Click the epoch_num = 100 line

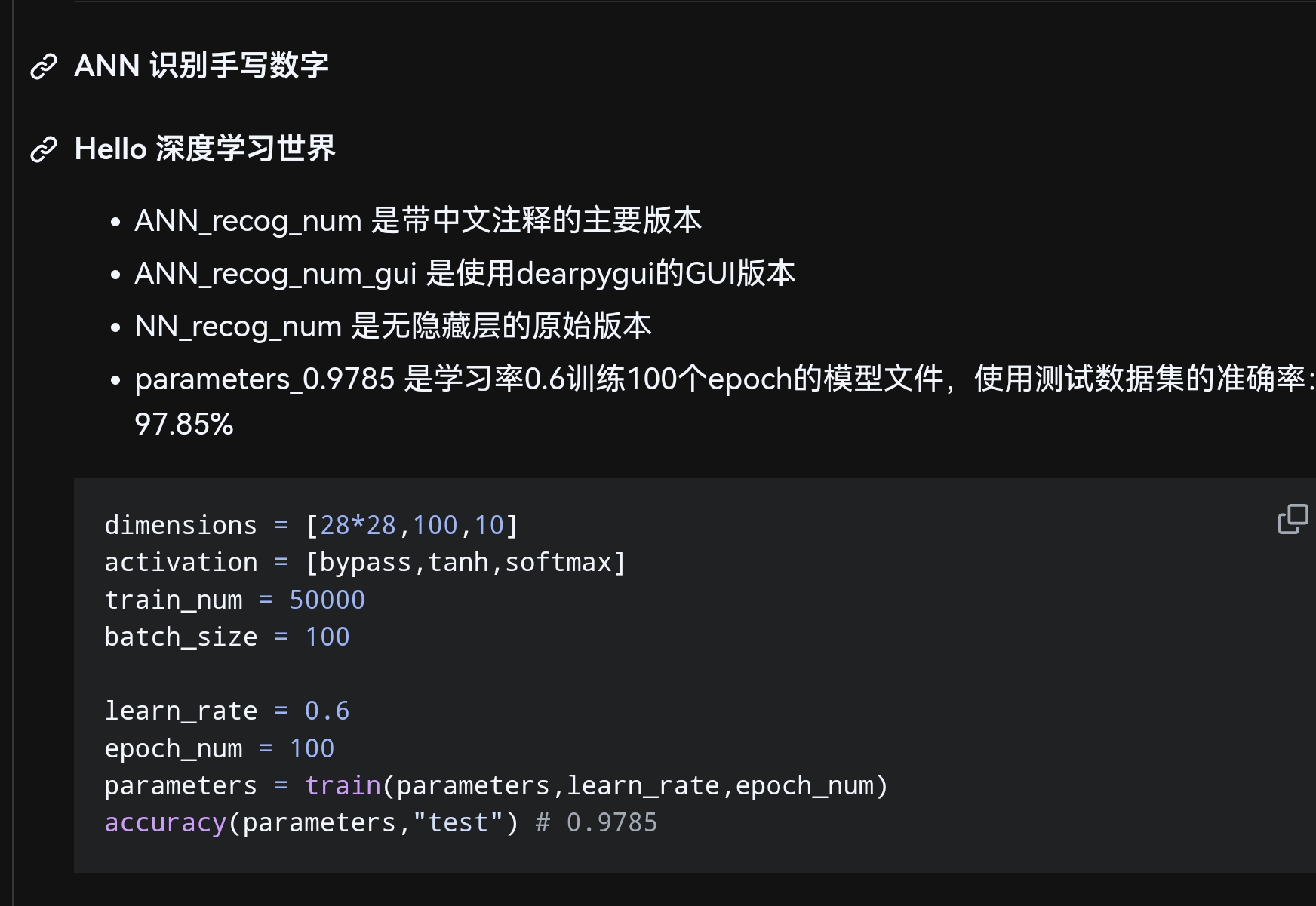[220, 748]
